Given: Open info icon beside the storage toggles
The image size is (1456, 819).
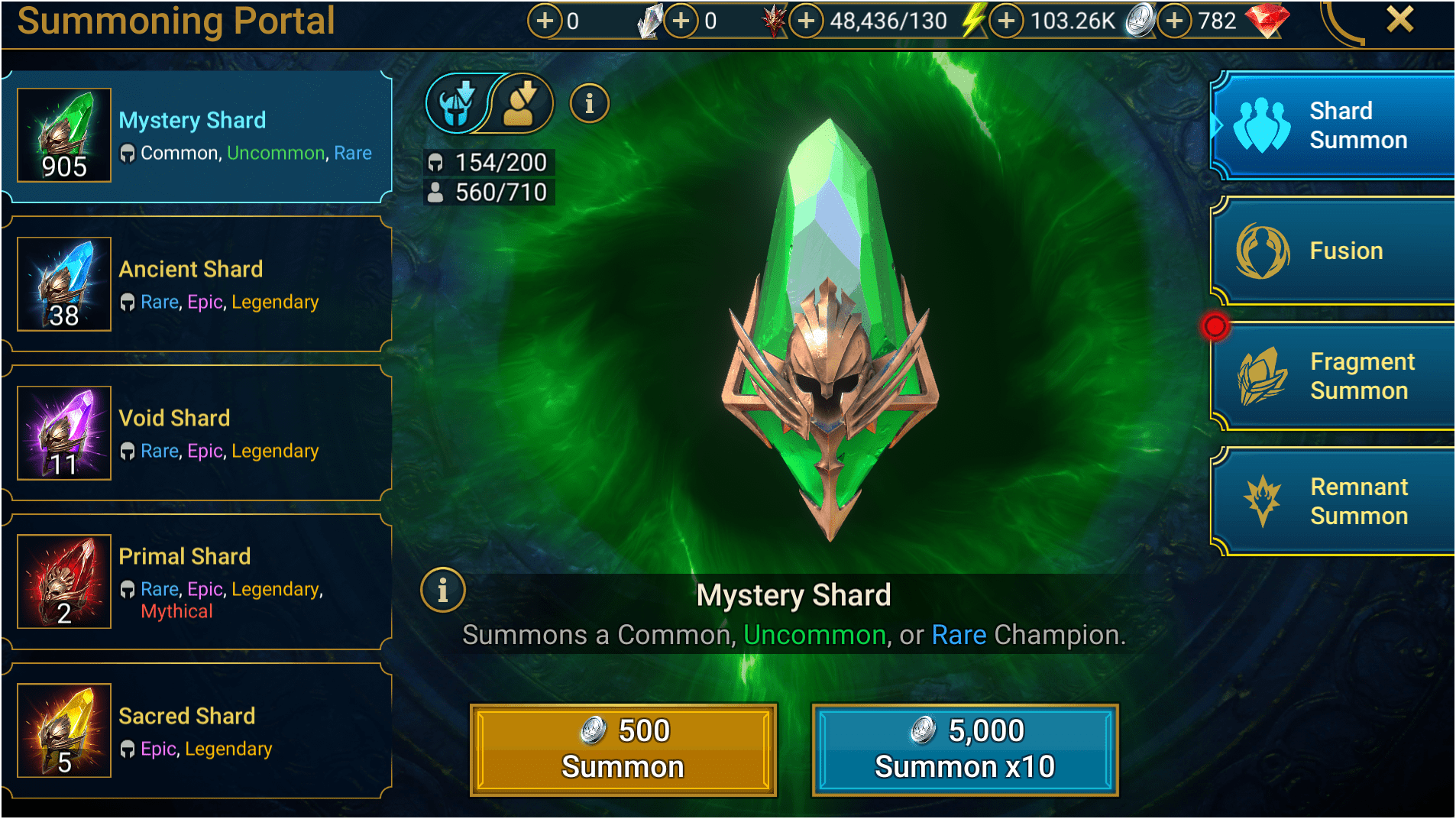Looking at the screenshot, I should click(589, 103).
